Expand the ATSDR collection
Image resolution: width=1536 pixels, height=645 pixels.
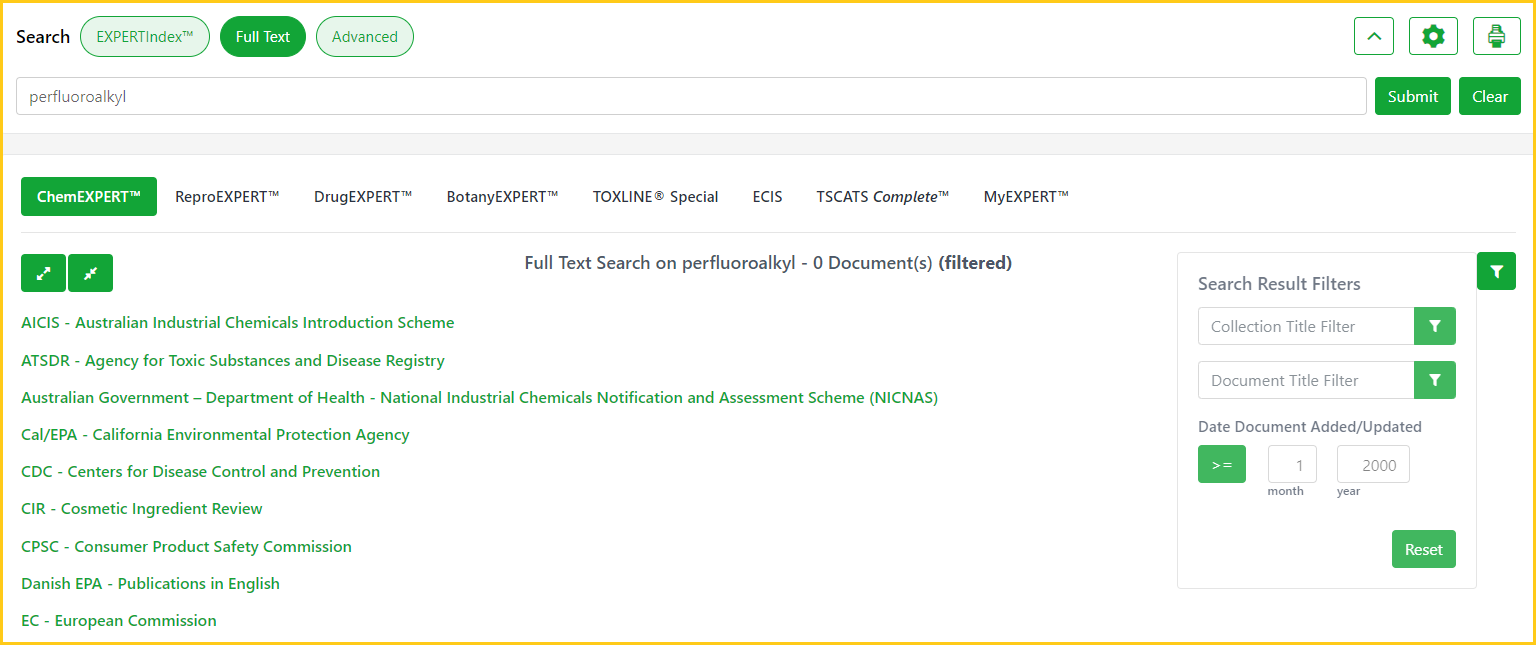coord(232,360)
